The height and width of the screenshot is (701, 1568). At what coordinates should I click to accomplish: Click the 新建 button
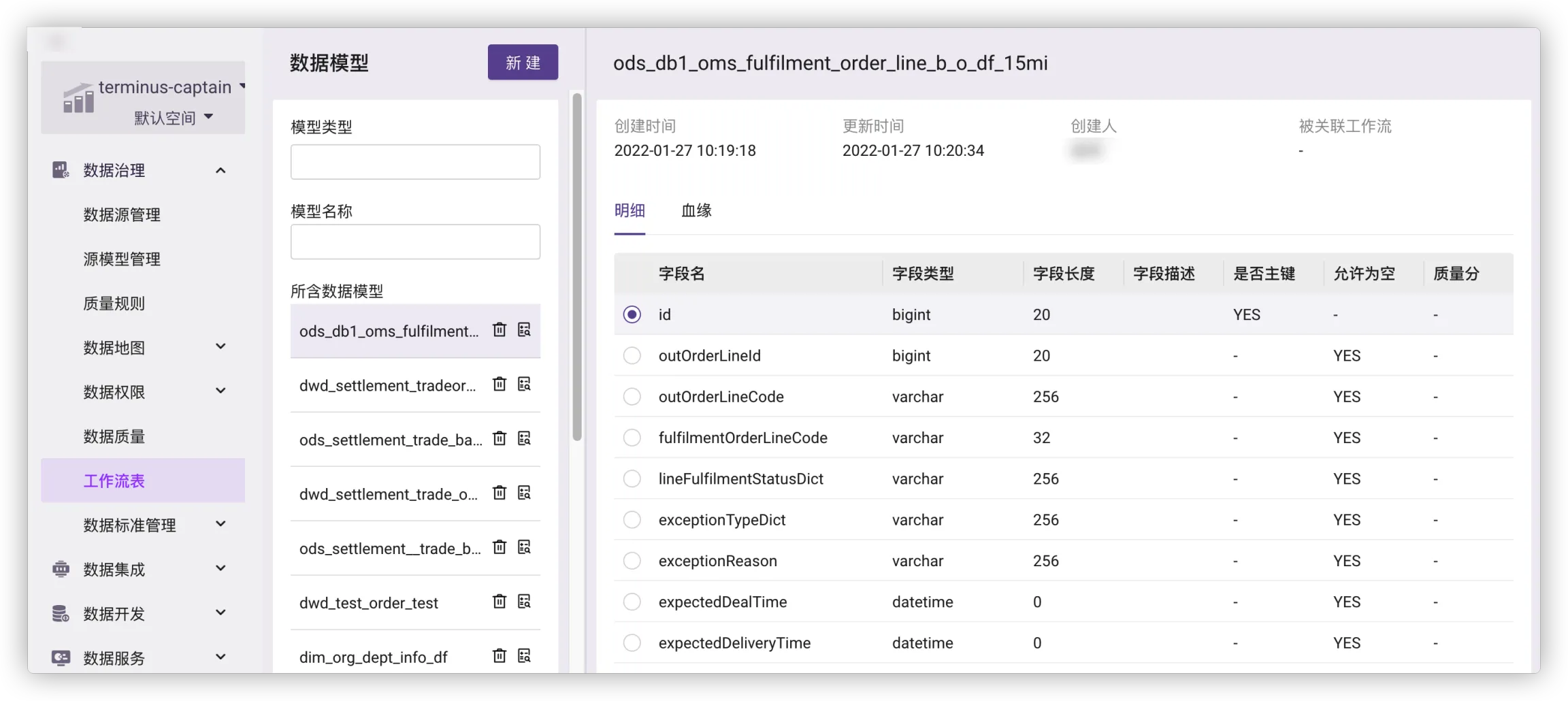pyautogui.click(x=523, y=63)
